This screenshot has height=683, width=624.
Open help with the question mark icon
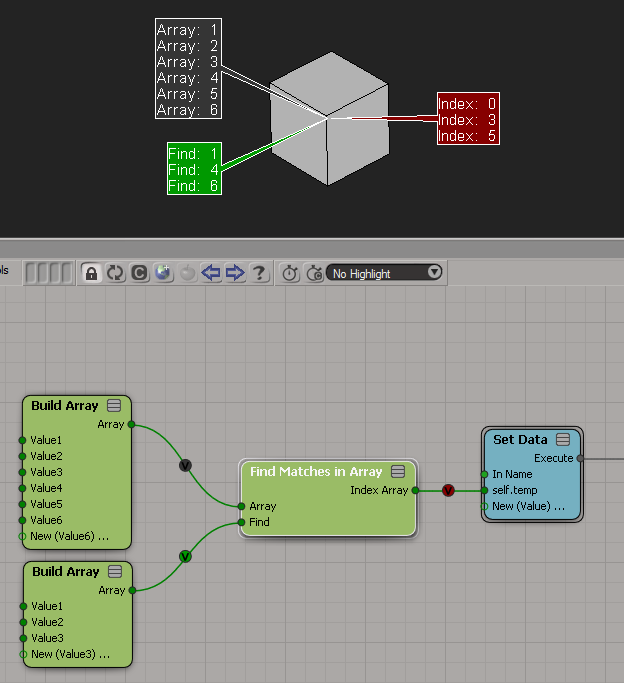(x=259, y=273)
